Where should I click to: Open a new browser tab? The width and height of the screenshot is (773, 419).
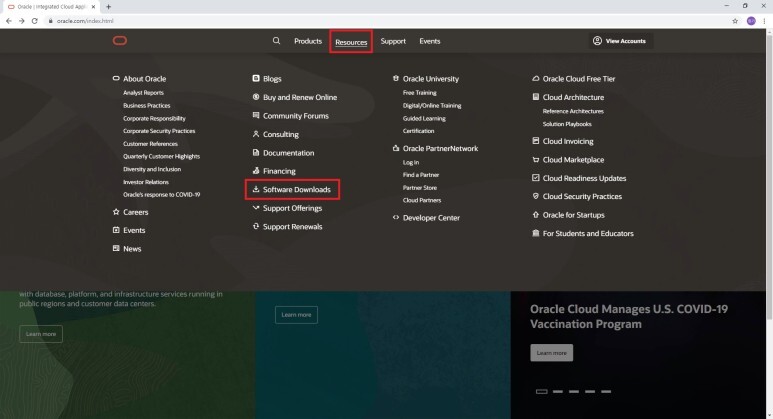coord(108,7)
